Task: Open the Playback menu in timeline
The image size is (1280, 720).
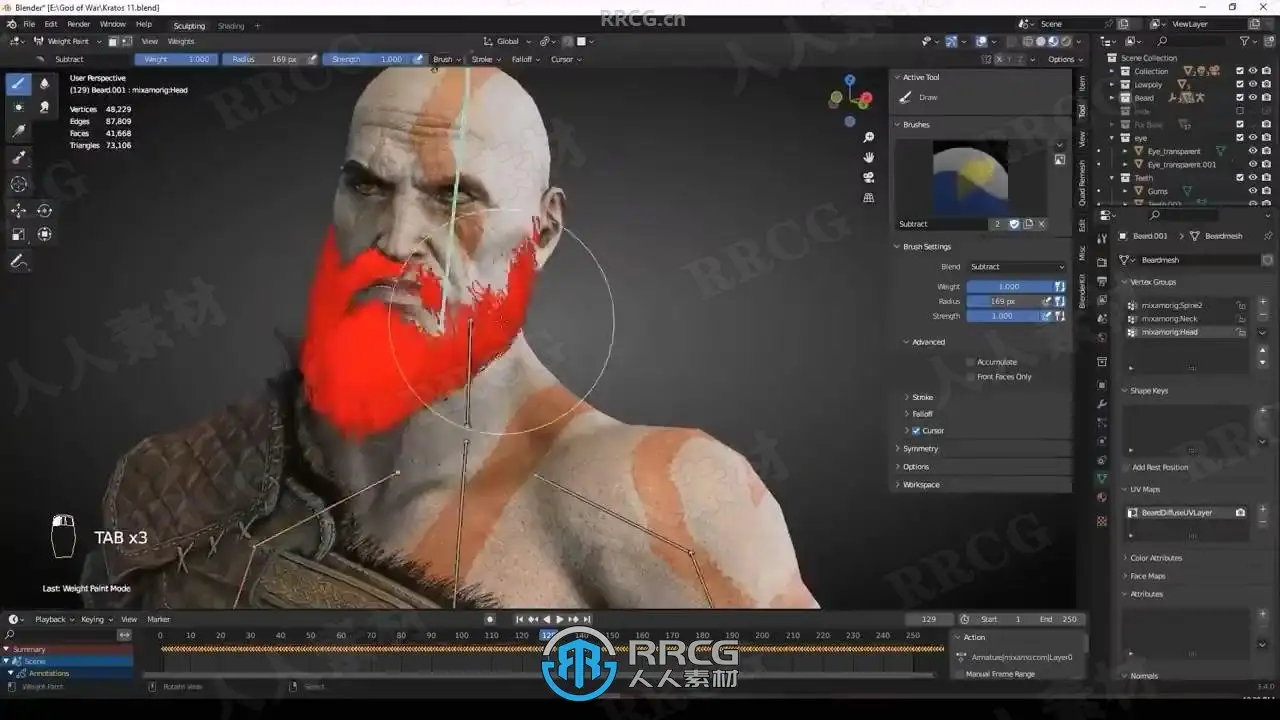Action: coord(53,619)
